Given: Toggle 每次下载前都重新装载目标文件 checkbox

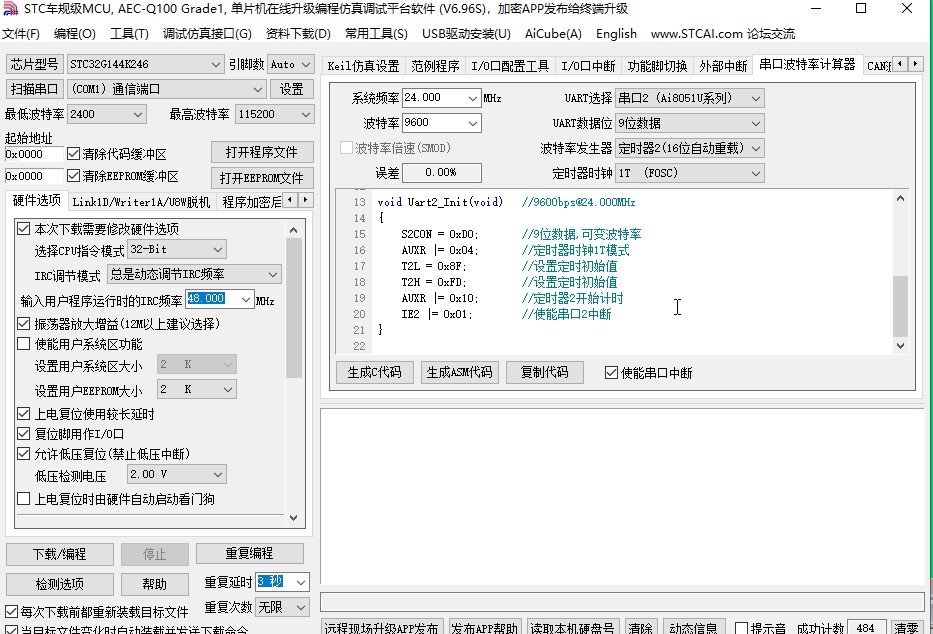Looking at the screenshot, I should (x=11, y=611).
